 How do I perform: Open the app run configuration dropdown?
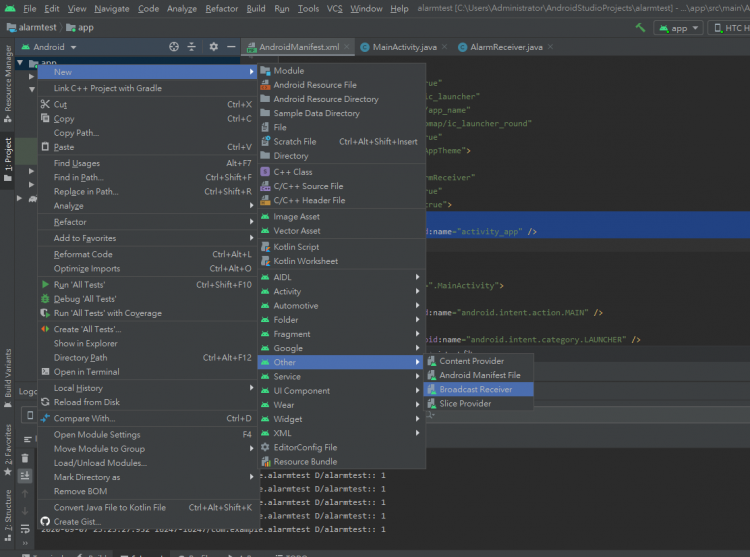pos(678,28)
